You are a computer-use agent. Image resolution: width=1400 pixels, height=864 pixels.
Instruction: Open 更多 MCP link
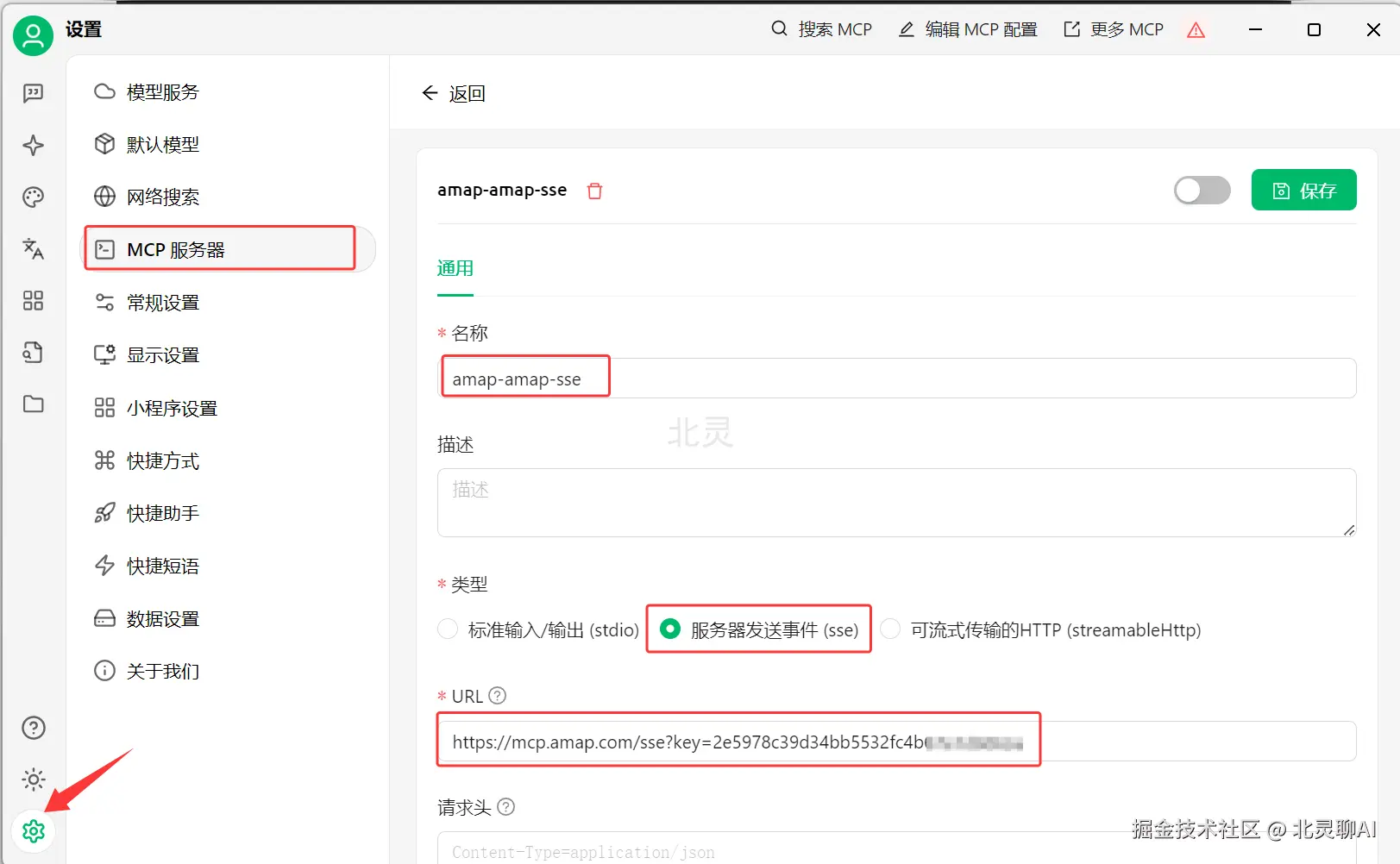pyautogui.click(x=1114, y=29)
